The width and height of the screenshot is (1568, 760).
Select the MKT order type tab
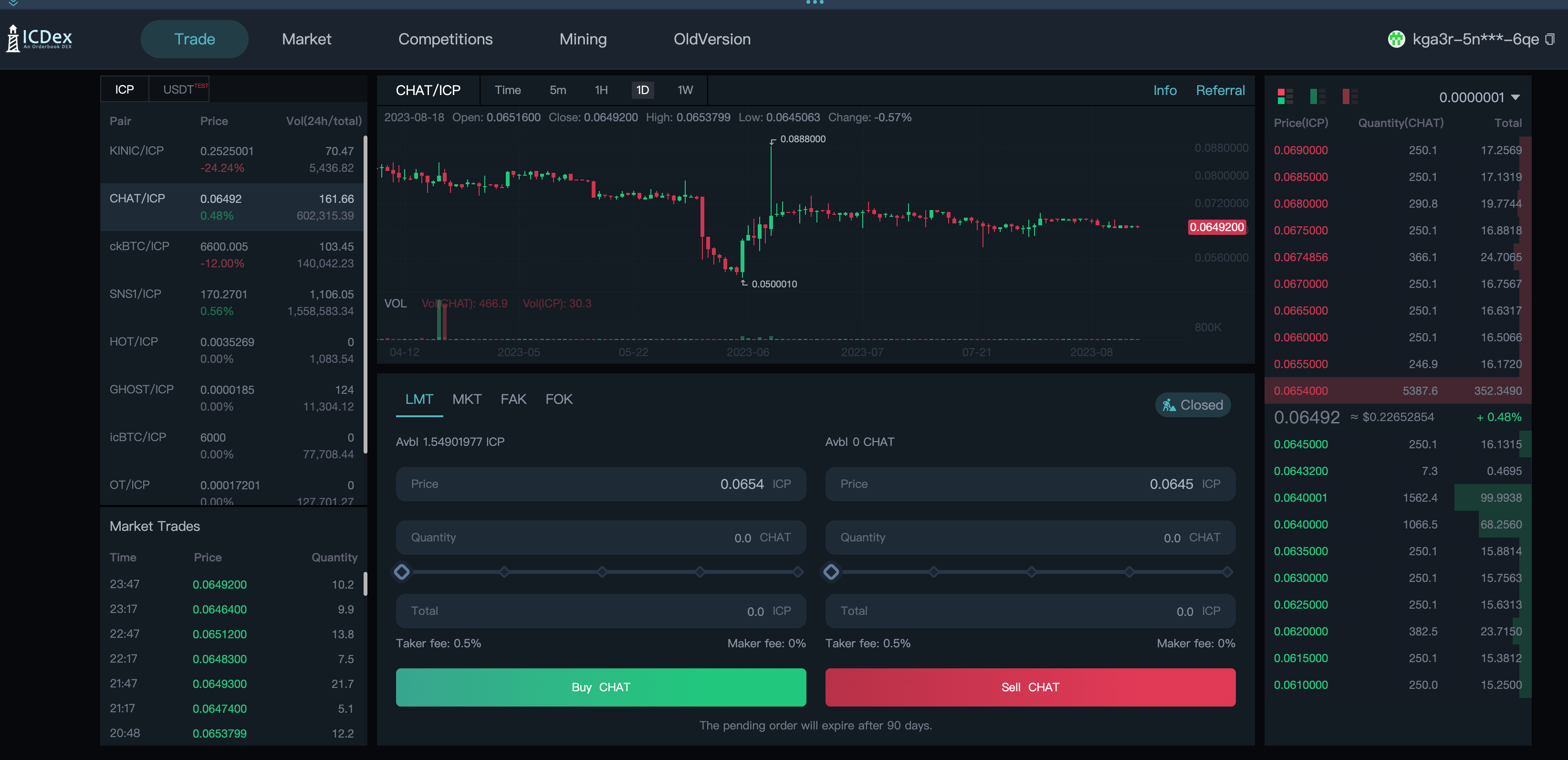[466, 400]
